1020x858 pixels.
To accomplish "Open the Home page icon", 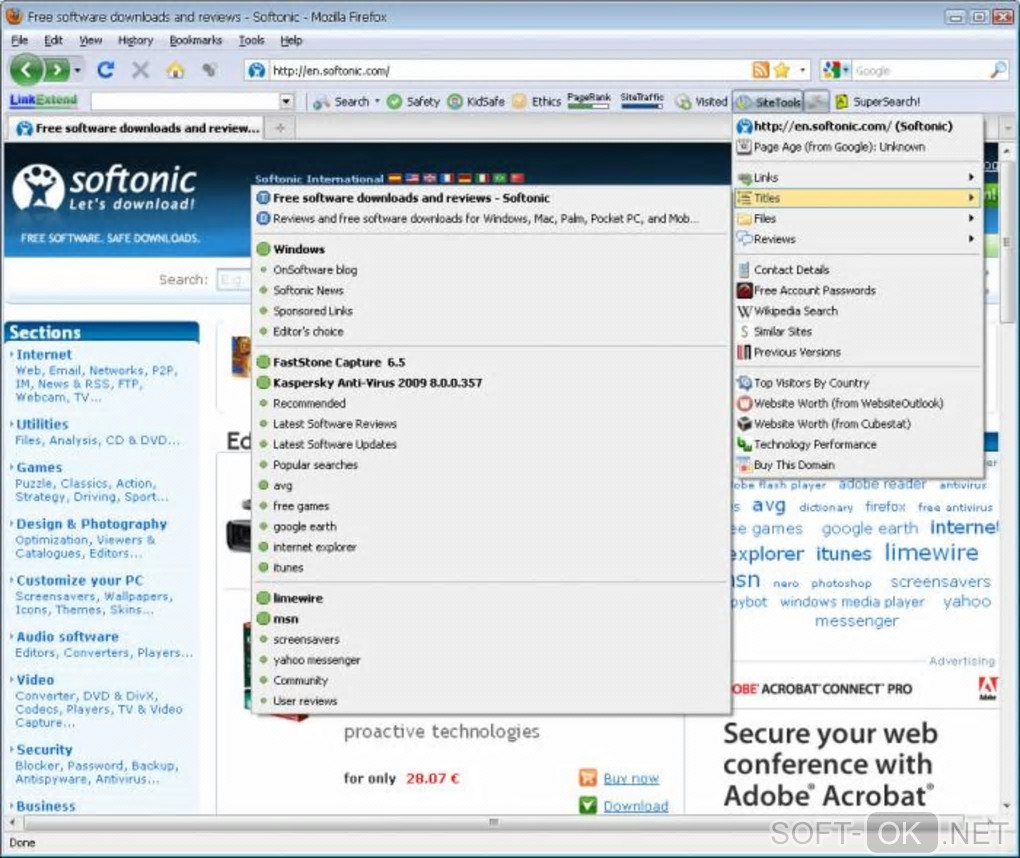I will point(175,70).
